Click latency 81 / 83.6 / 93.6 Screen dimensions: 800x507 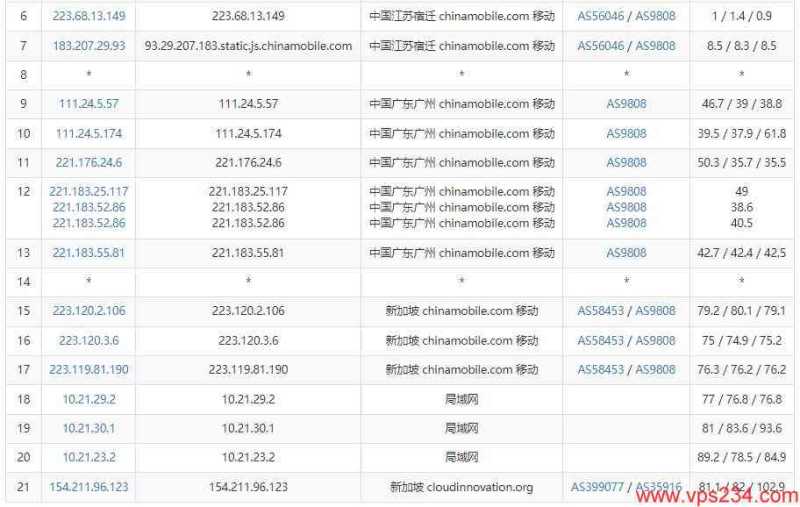click(x=741, y=428)
